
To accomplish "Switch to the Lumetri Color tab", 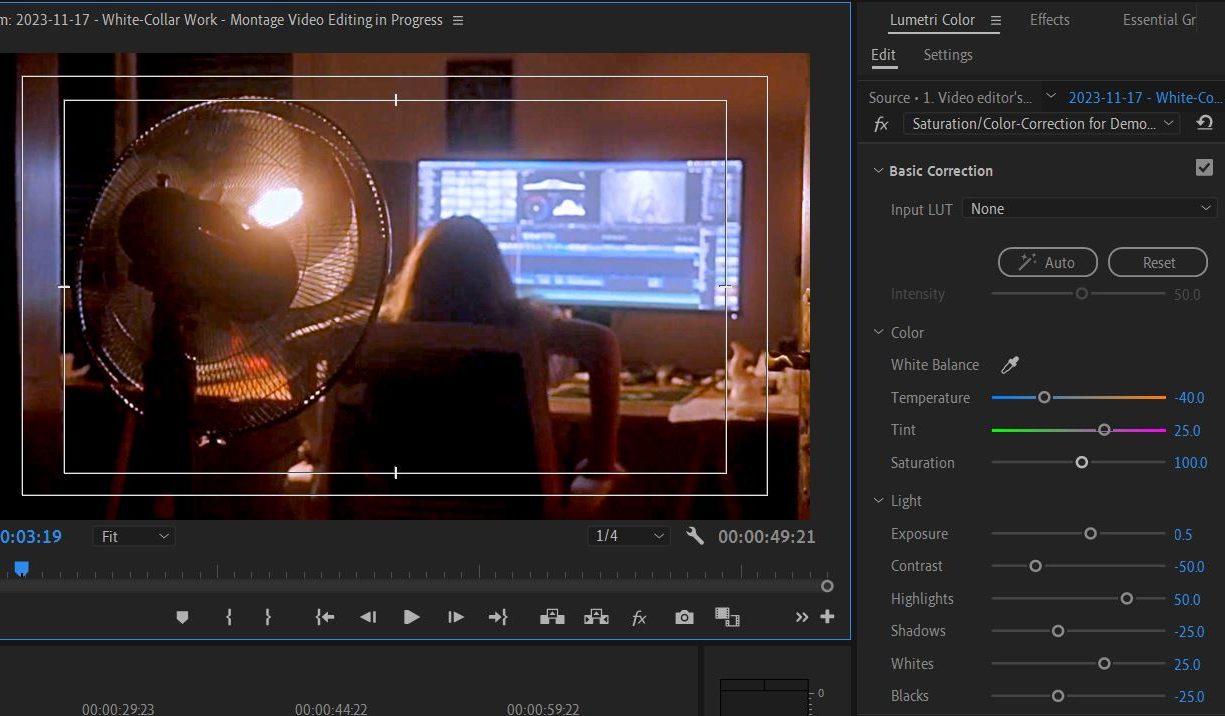I will pos(932,20).
